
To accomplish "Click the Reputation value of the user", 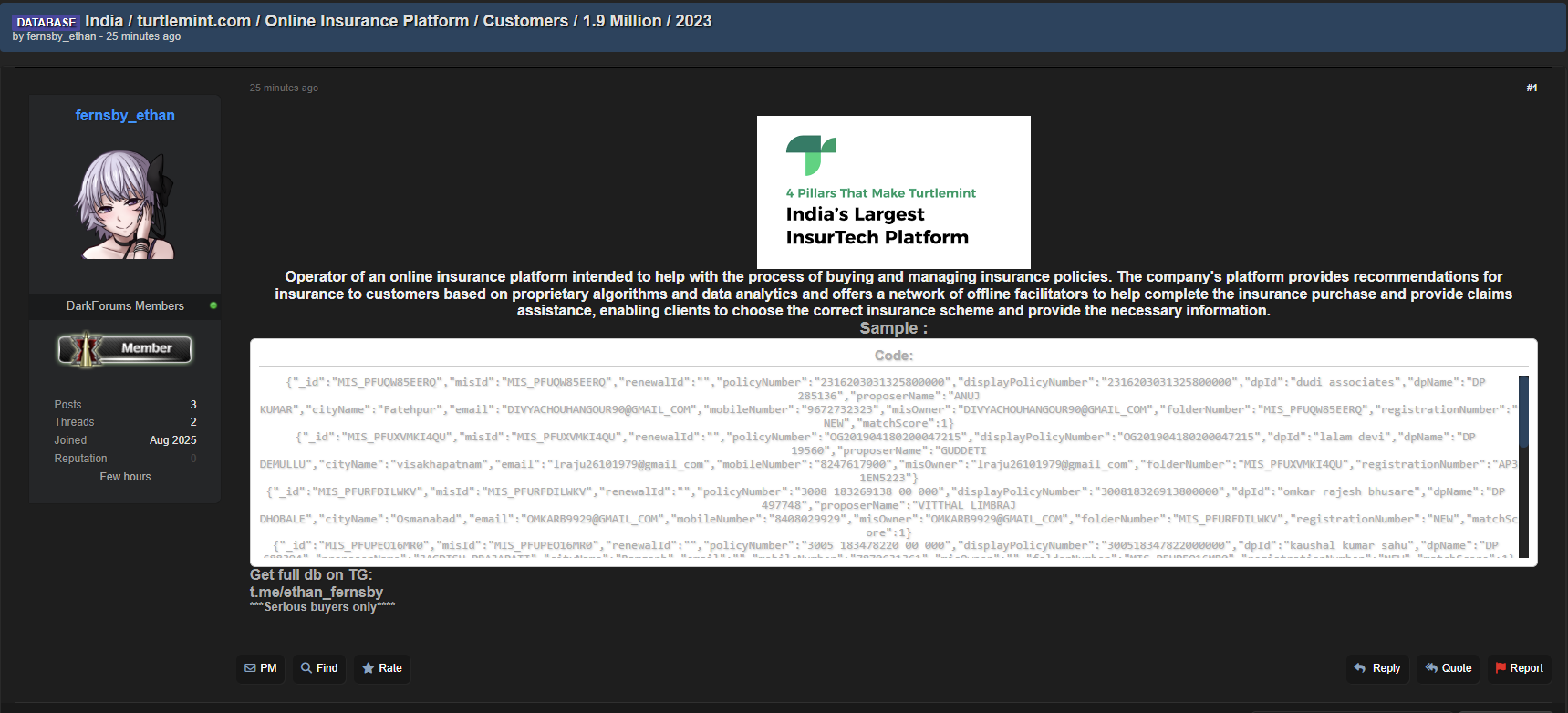I will 193,459.
